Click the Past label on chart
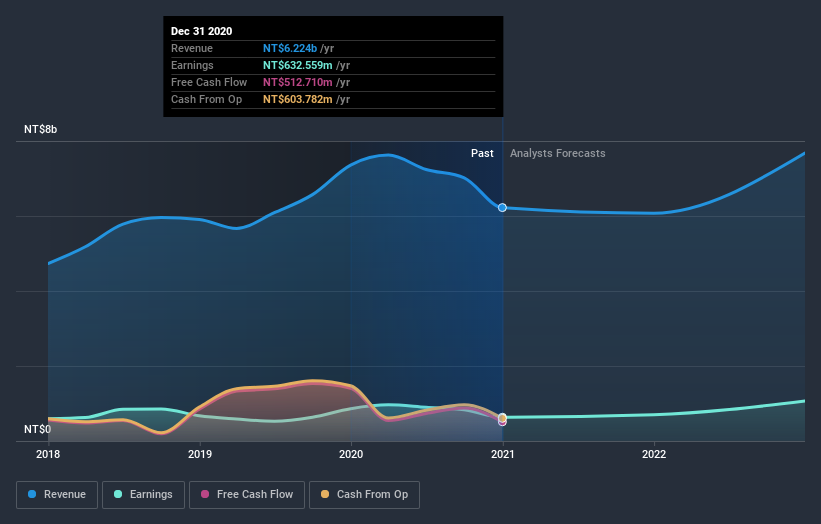The width and height of the screenshot is (821, 524). pos(482,153)
